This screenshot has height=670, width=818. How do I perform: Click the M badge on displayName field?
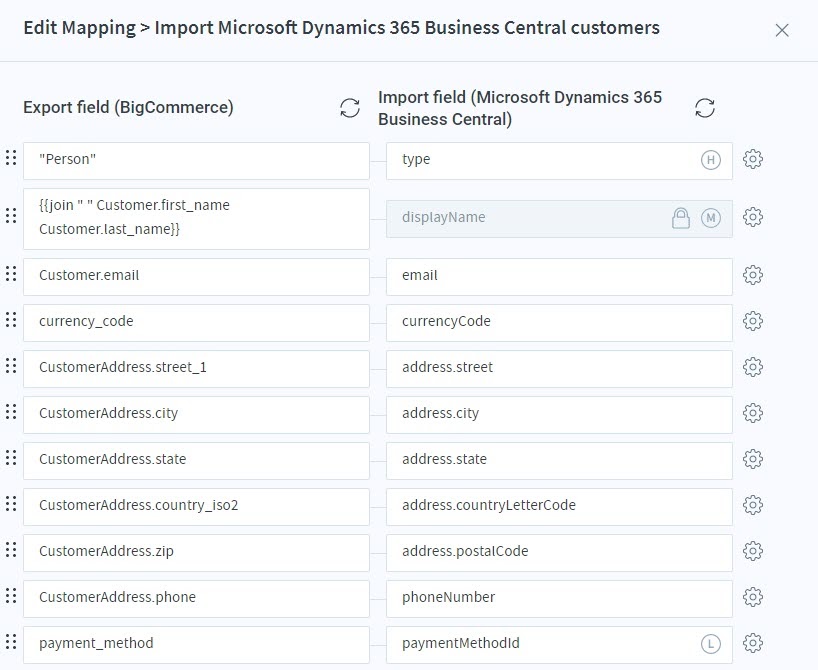[711, 218]
